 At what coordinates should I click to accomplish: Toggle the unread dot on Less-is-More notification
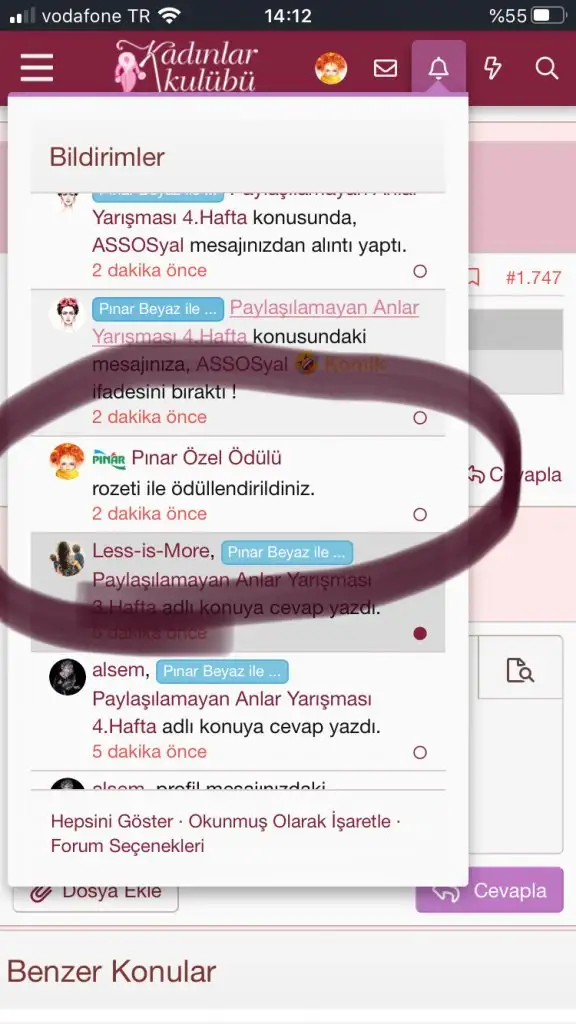click(420, 633)
